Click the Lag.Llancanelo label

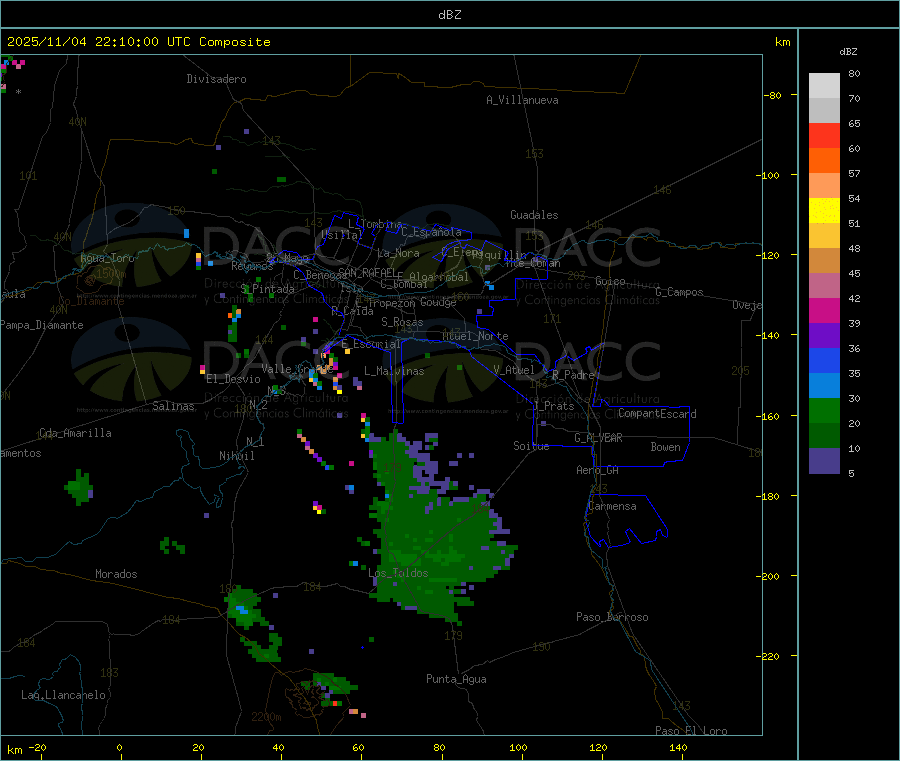(63, 695)
